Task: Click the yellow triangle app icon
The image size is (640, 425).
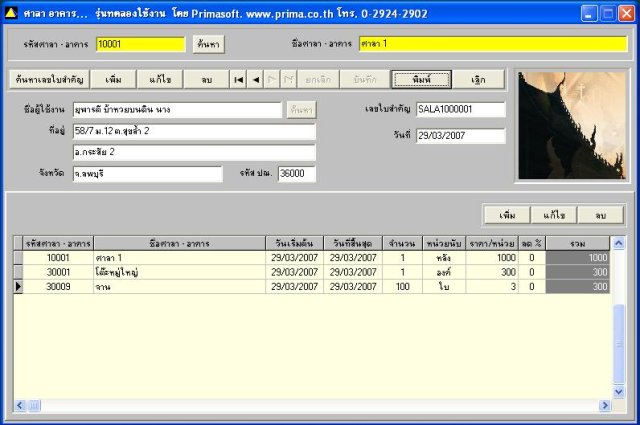Action: point(11,13)
